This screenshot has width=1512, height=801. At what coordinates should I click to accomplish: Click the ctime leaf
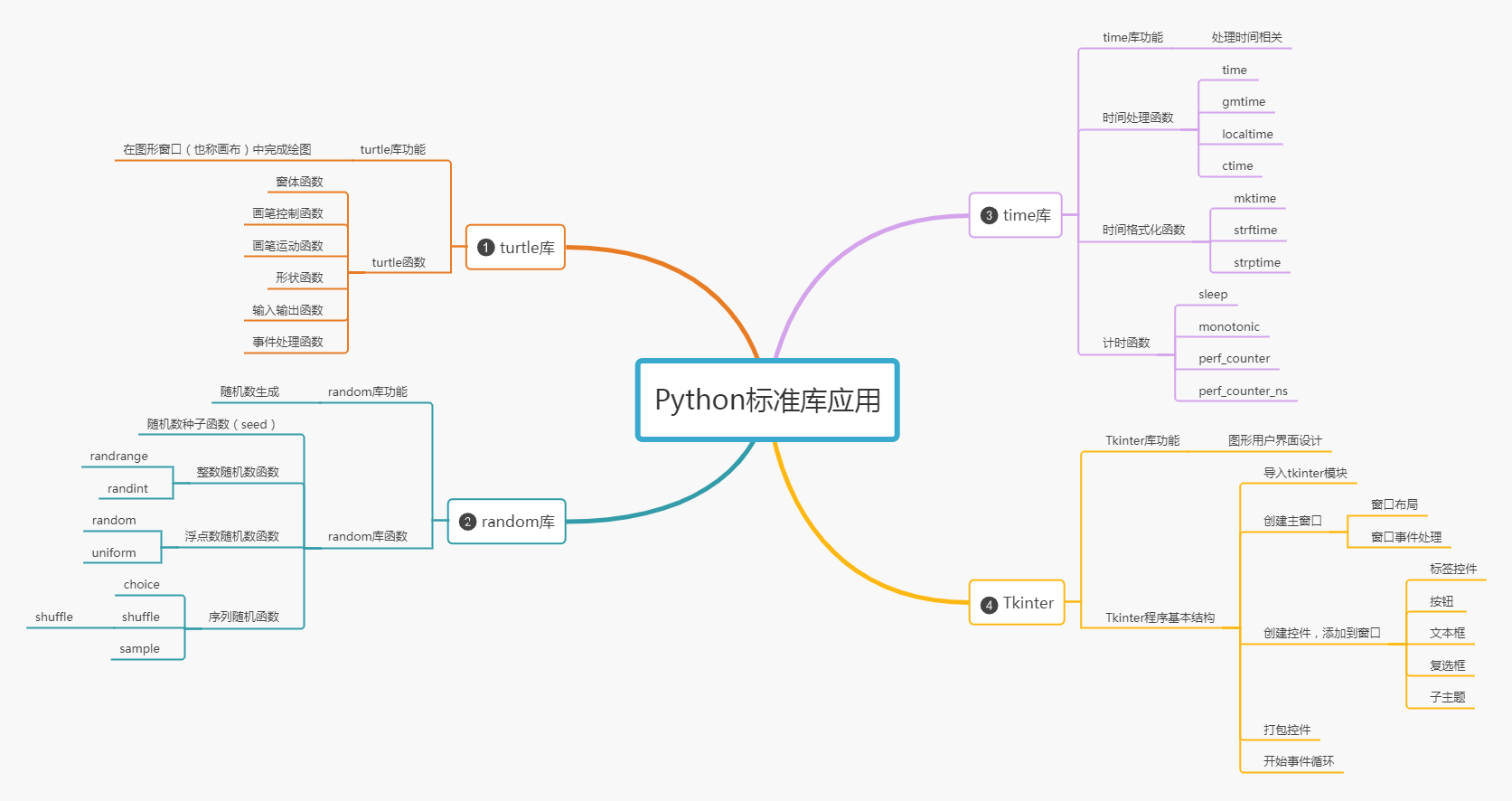pyautogui.click(x=1237, y=166)
